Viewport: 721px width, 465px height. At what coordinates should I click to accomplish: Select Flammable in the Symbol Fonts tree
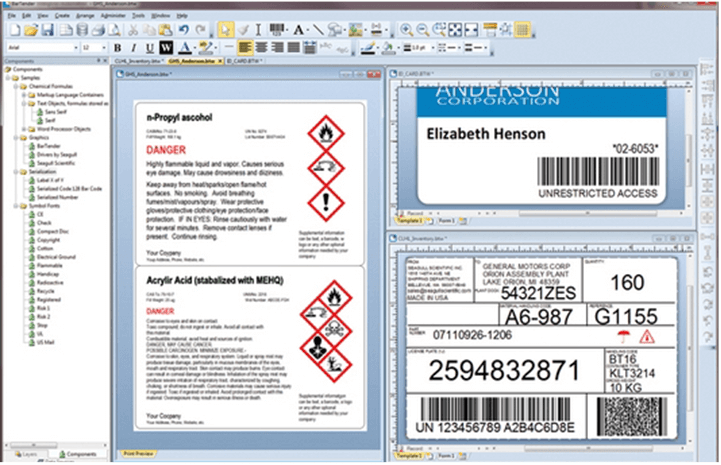[x=50, y=267]
